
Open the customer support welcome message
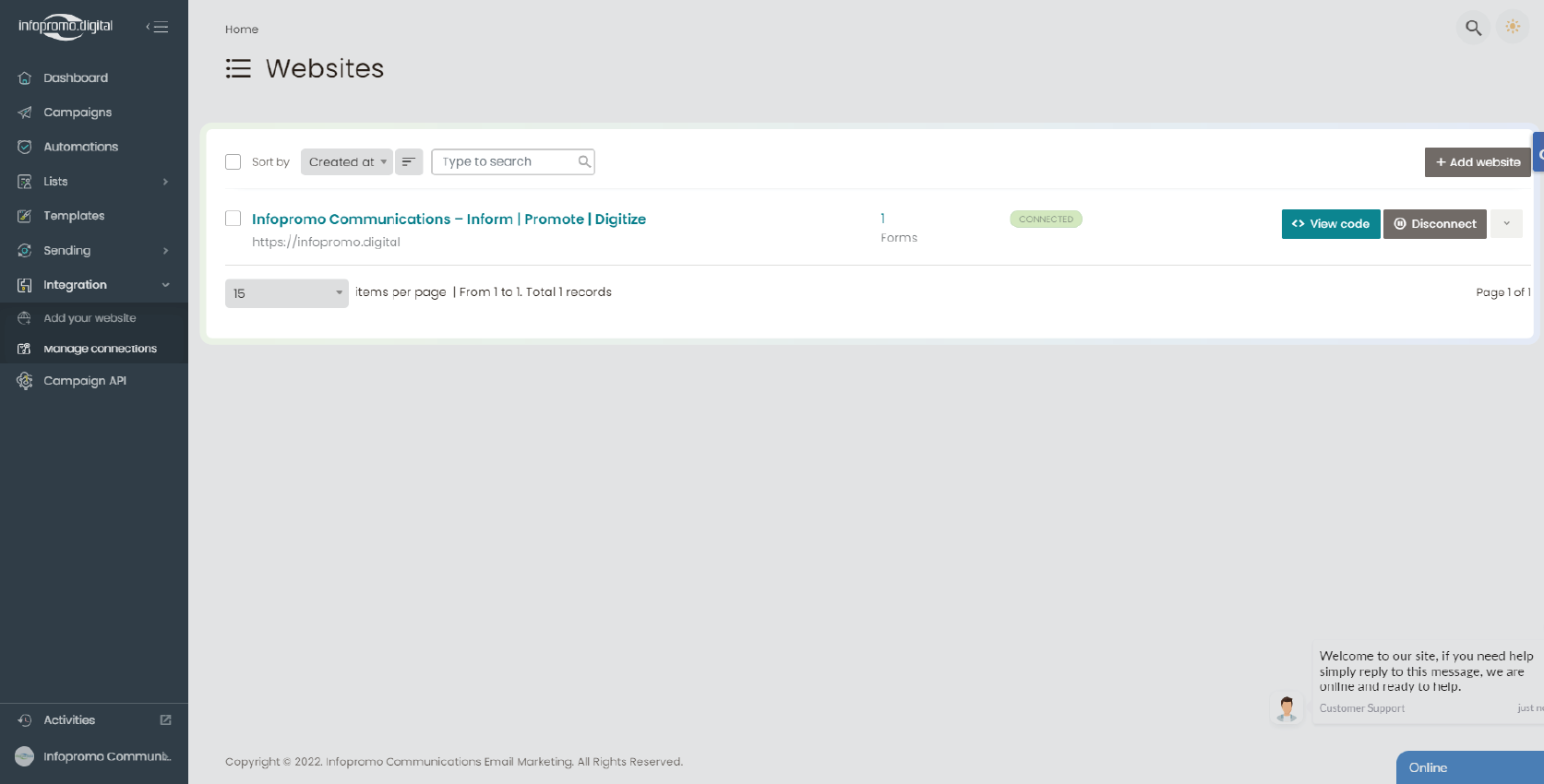pos(1427,671)
